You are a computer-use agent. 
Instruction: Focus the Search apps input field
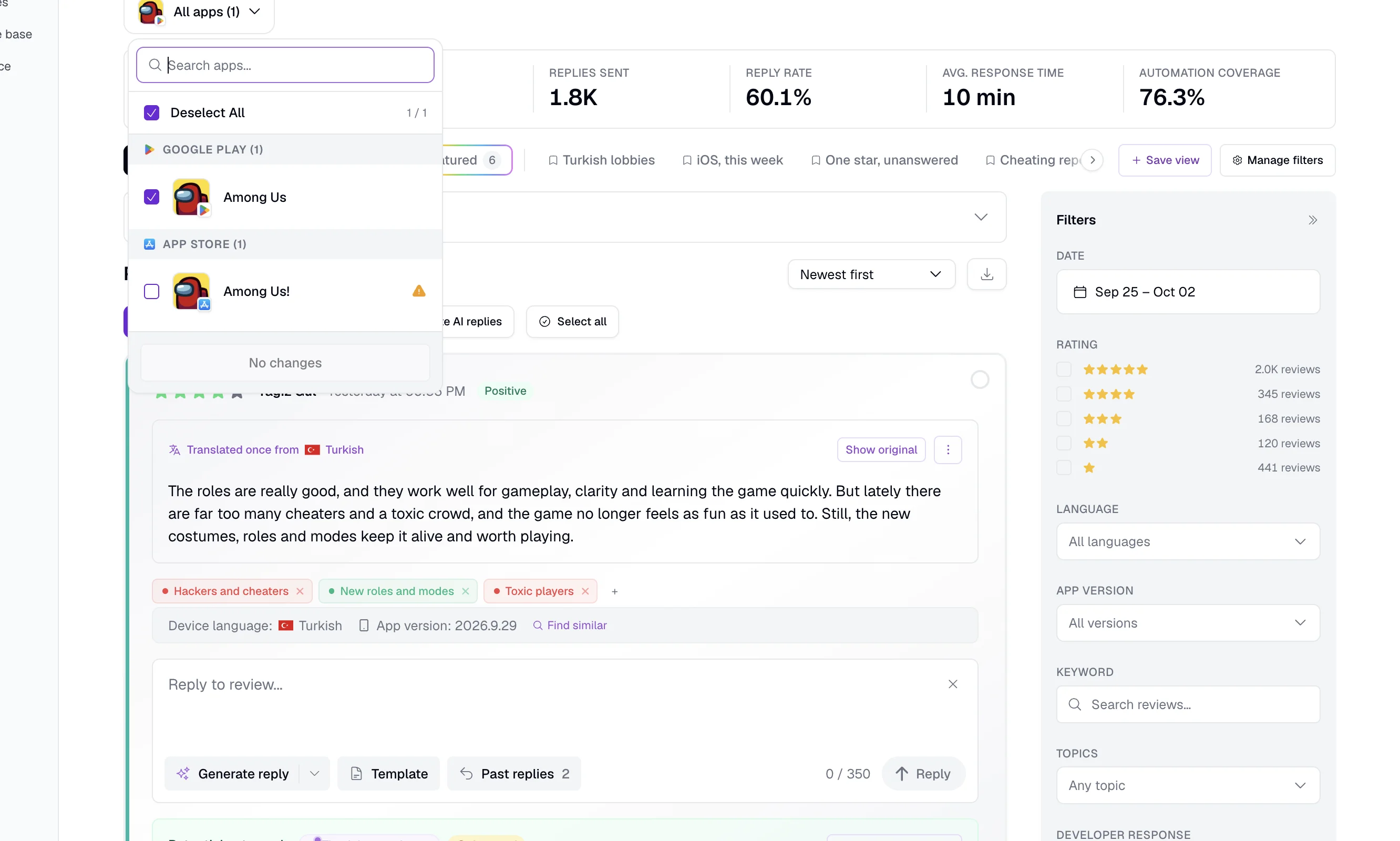(285, 65)
